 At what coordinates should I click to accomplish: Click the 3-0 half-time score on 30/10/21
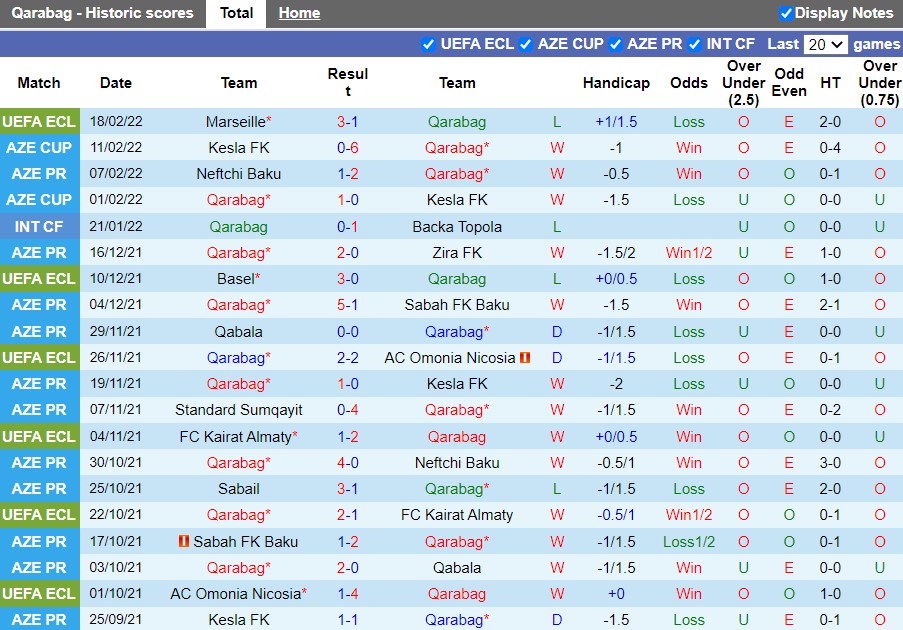tap(830, 463)
